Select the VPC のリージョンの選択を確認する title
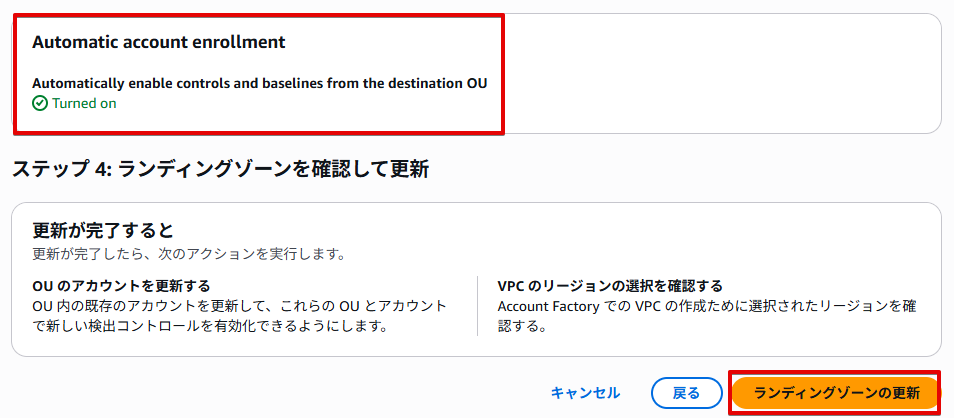The height and width of the screenshot is (419, 954). coord(610,286)
